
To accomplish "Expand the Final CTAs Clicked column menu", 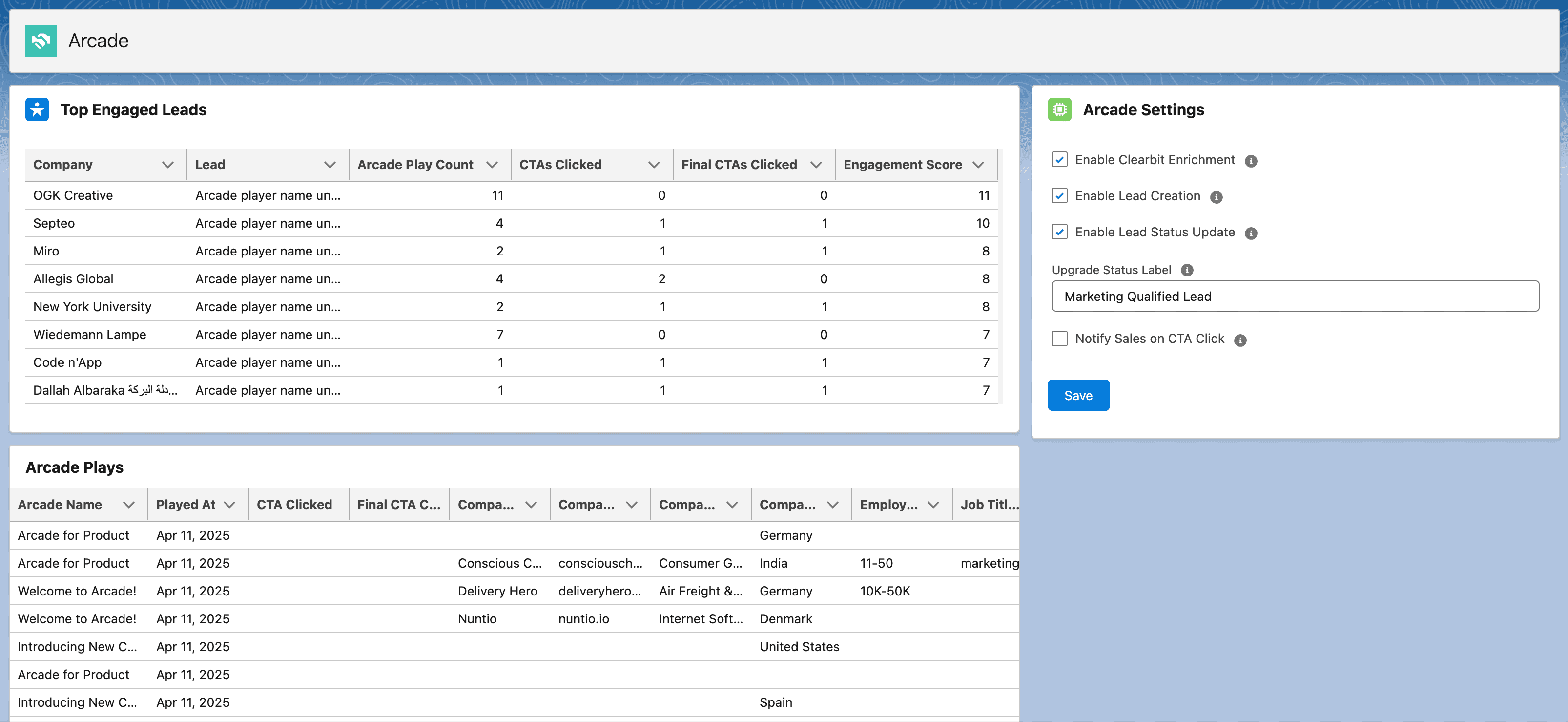I will click(816, 165).
